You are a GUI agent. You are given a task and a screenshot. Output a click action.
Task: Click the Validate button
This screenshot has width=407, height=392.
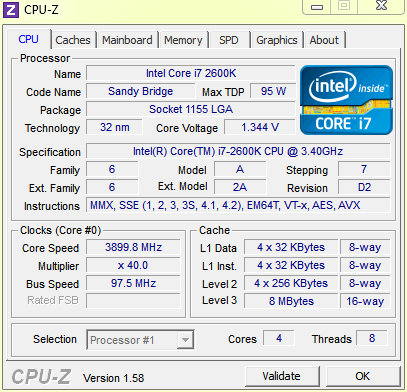pyautogui.click(x=281, y=376)
